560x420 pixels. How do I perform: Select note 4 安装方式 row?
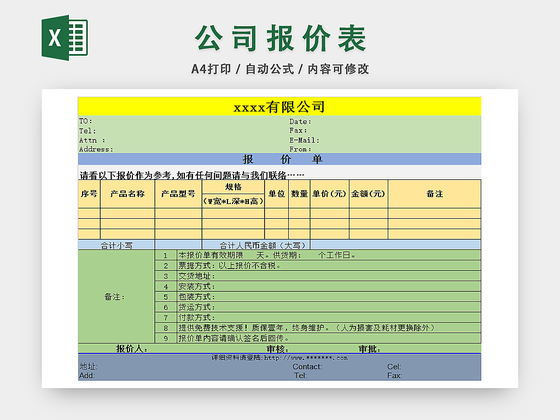click(329, 286)
